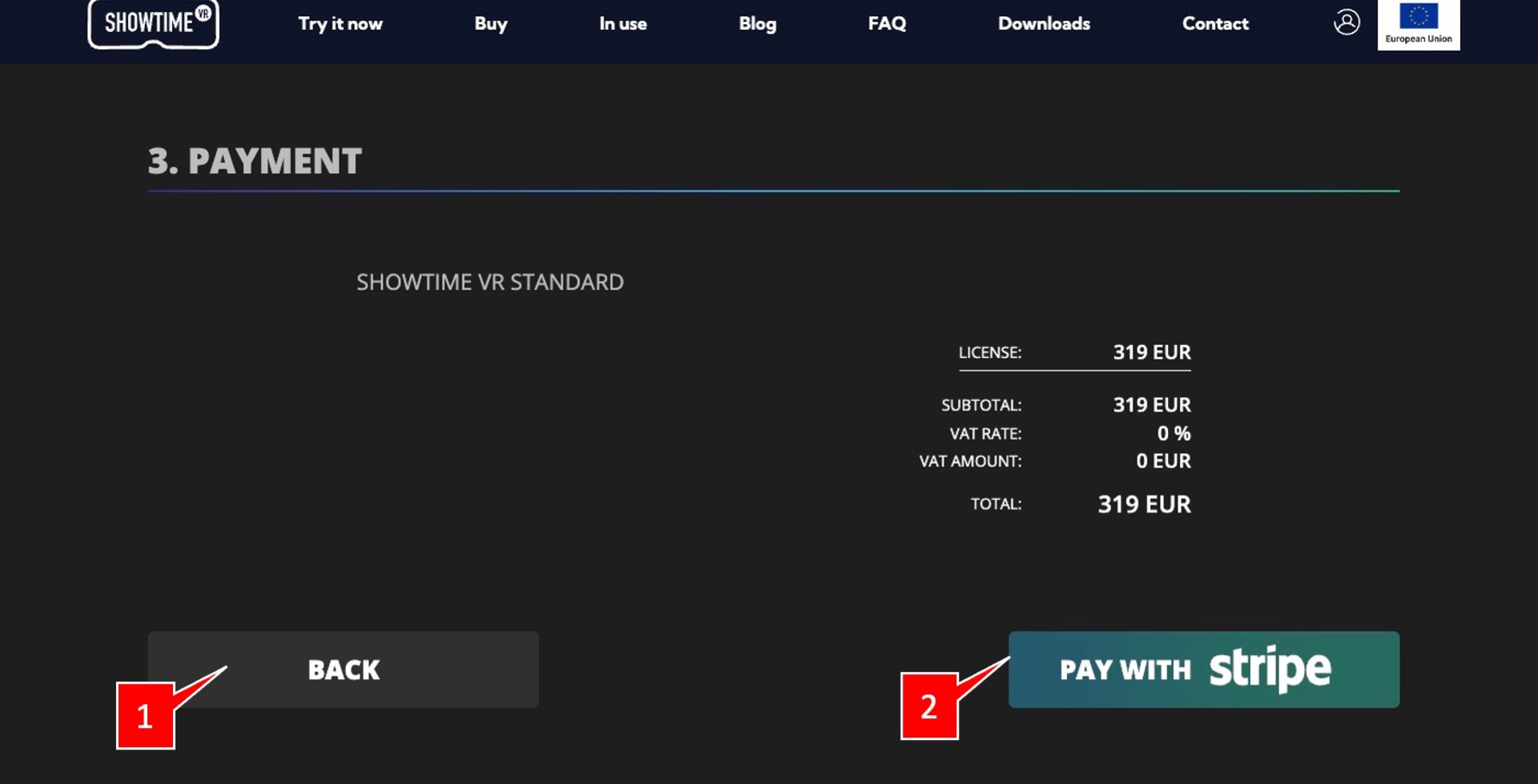
Task: Open the FAQ page
Action: click(x=888, y=24)
